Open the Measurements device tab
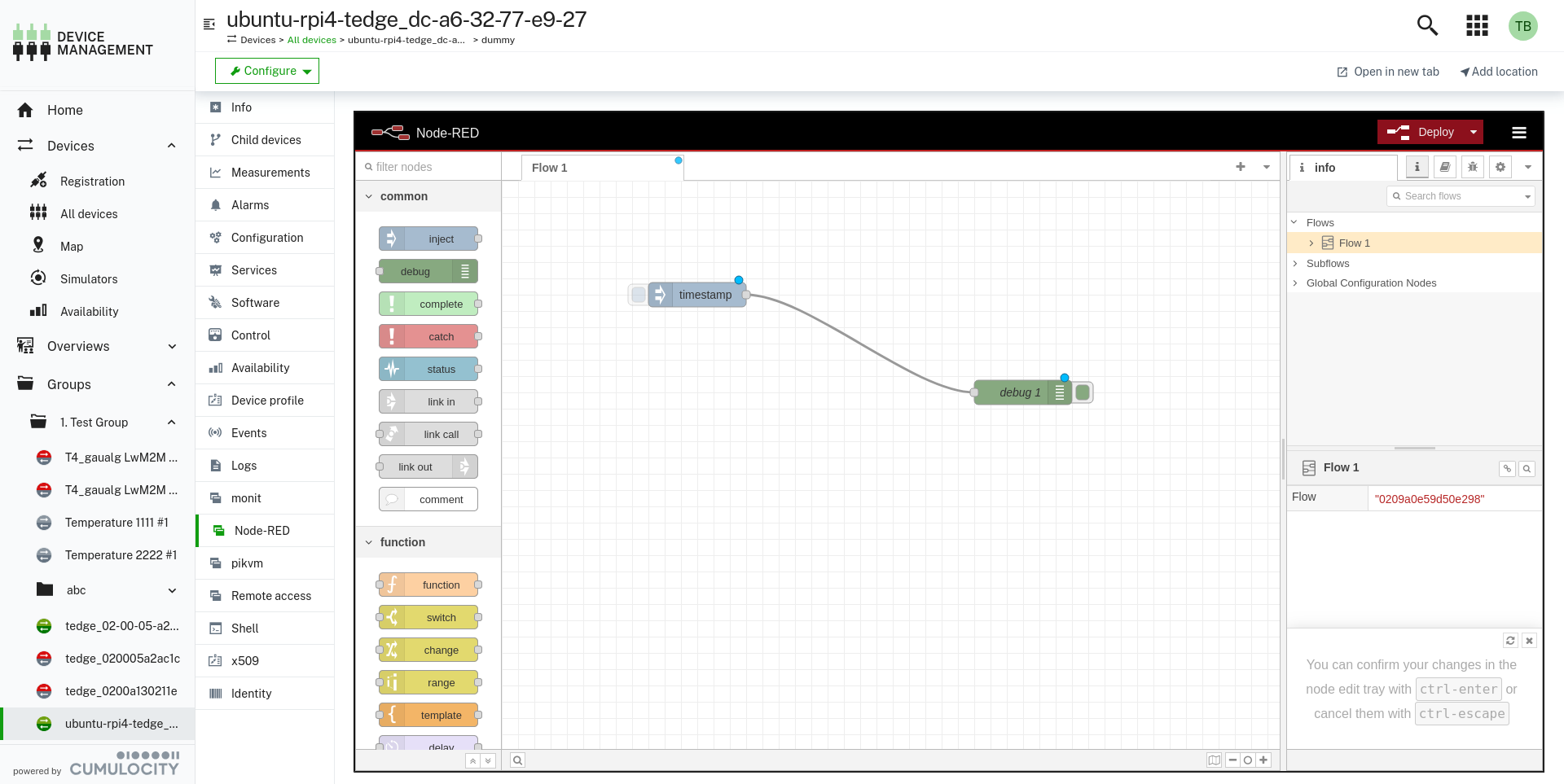Image resolution: width=1564 pixels, height=784 pixels. (265, 173)
